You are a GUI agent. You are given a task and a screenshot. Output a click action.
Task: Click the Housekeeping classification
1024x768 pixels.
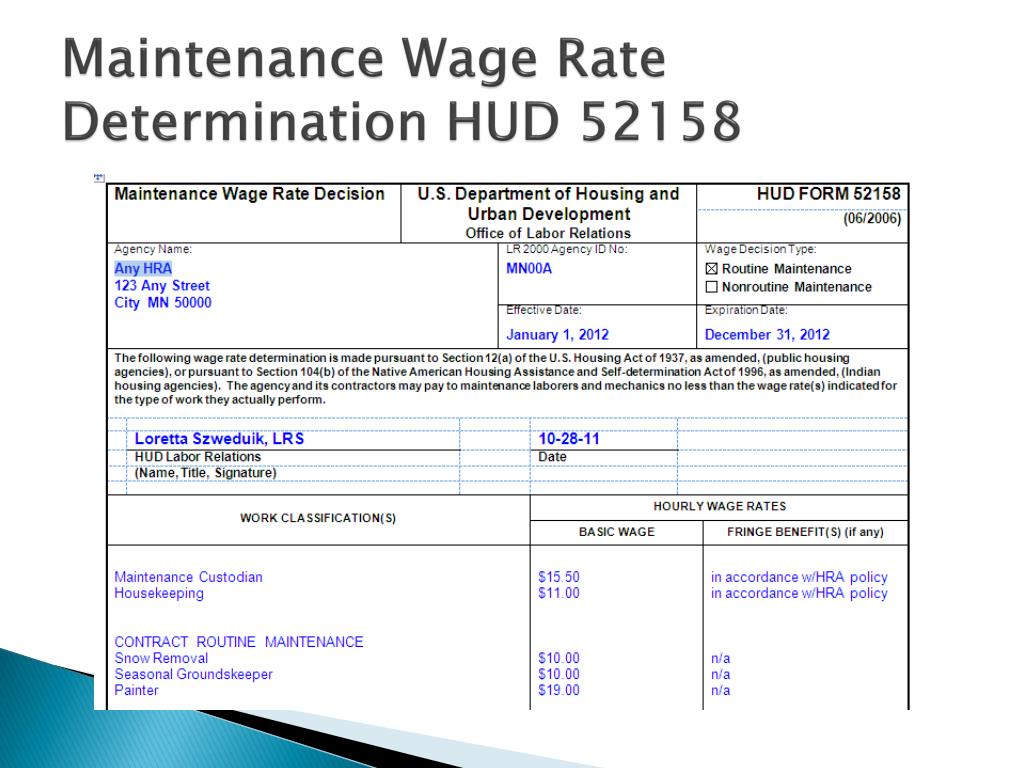tap(159, 593)
